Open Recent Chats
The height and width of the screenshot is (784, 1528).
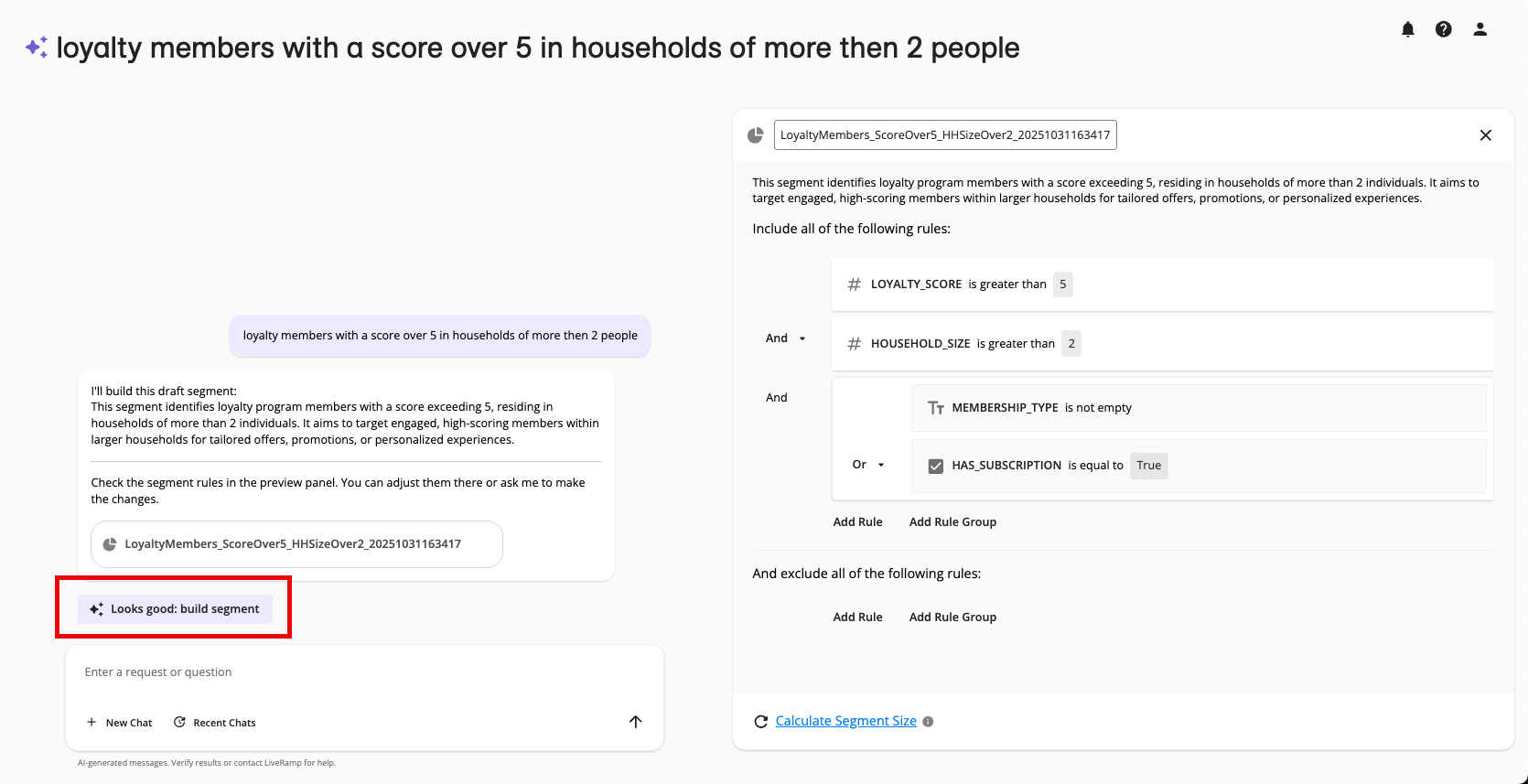(215, 723)
